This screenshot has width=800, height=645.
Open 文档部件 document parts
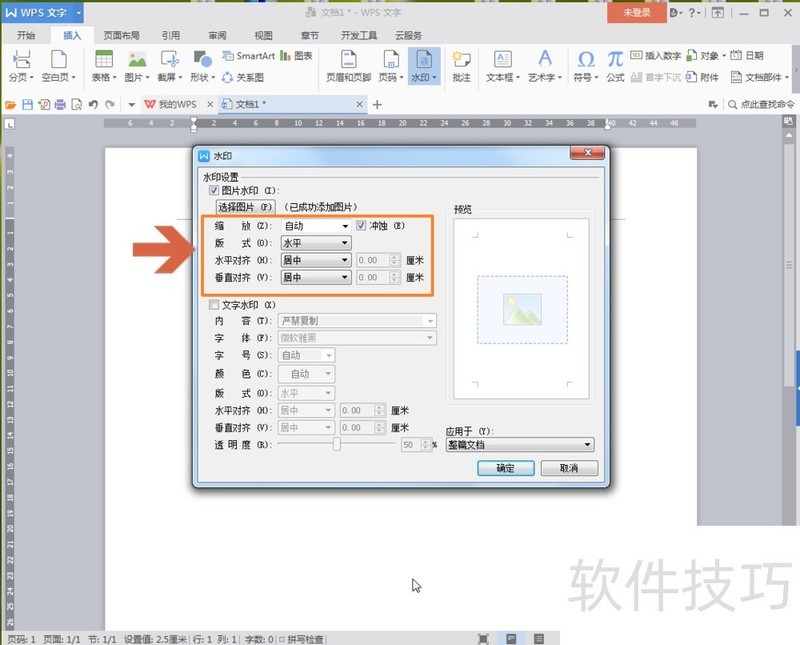pos(760,78)
